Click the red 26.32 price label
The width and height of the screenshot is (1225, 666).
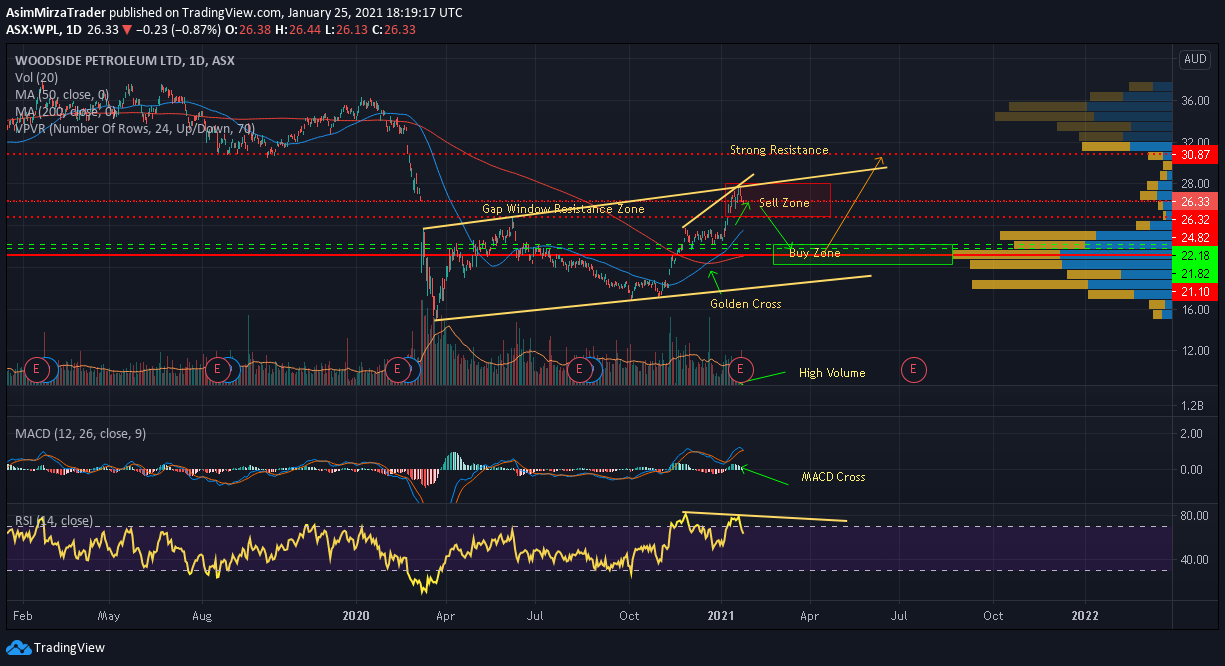pyautogui.click(x=1195, y=219)
